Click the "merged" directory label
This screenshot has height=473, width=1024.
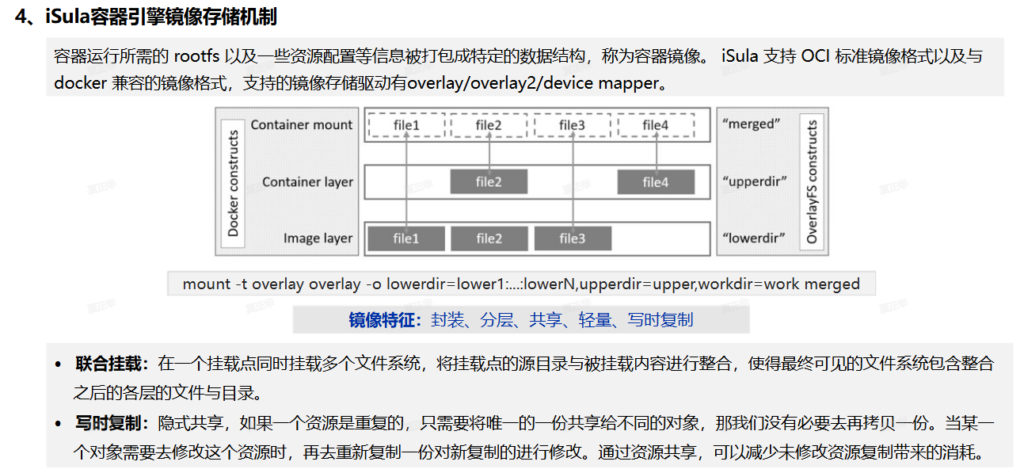[750, 125]
